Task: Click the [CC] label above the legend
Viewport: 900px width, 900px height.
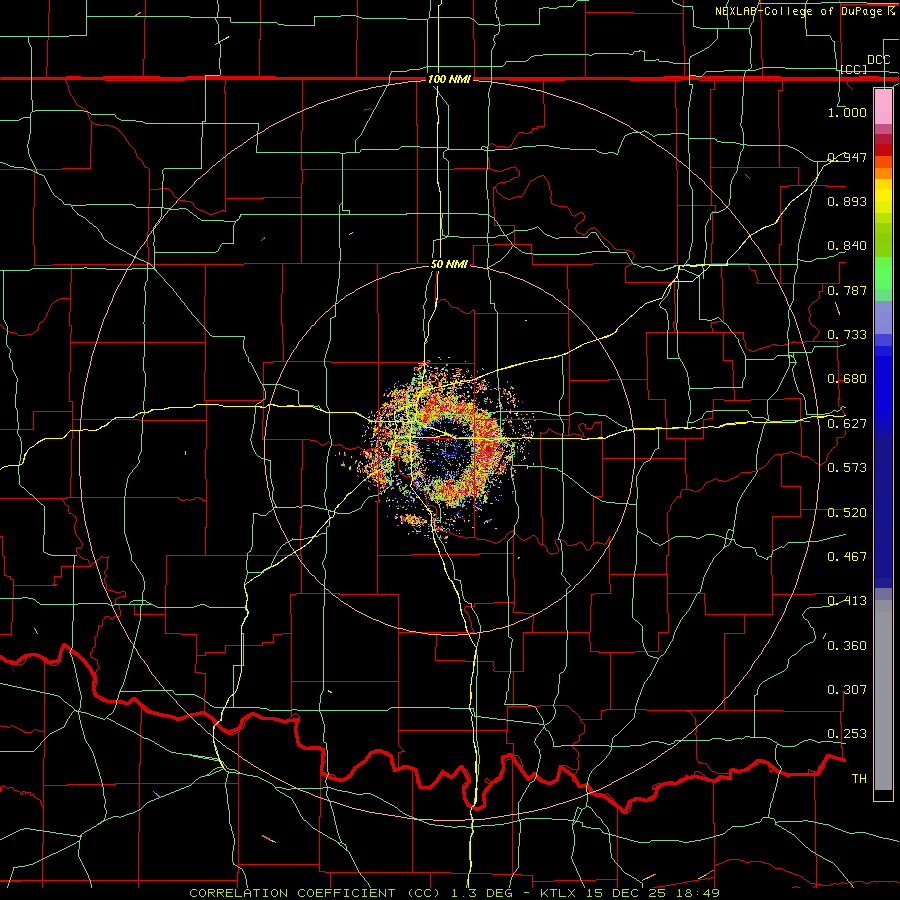Action: pos(854,69)
